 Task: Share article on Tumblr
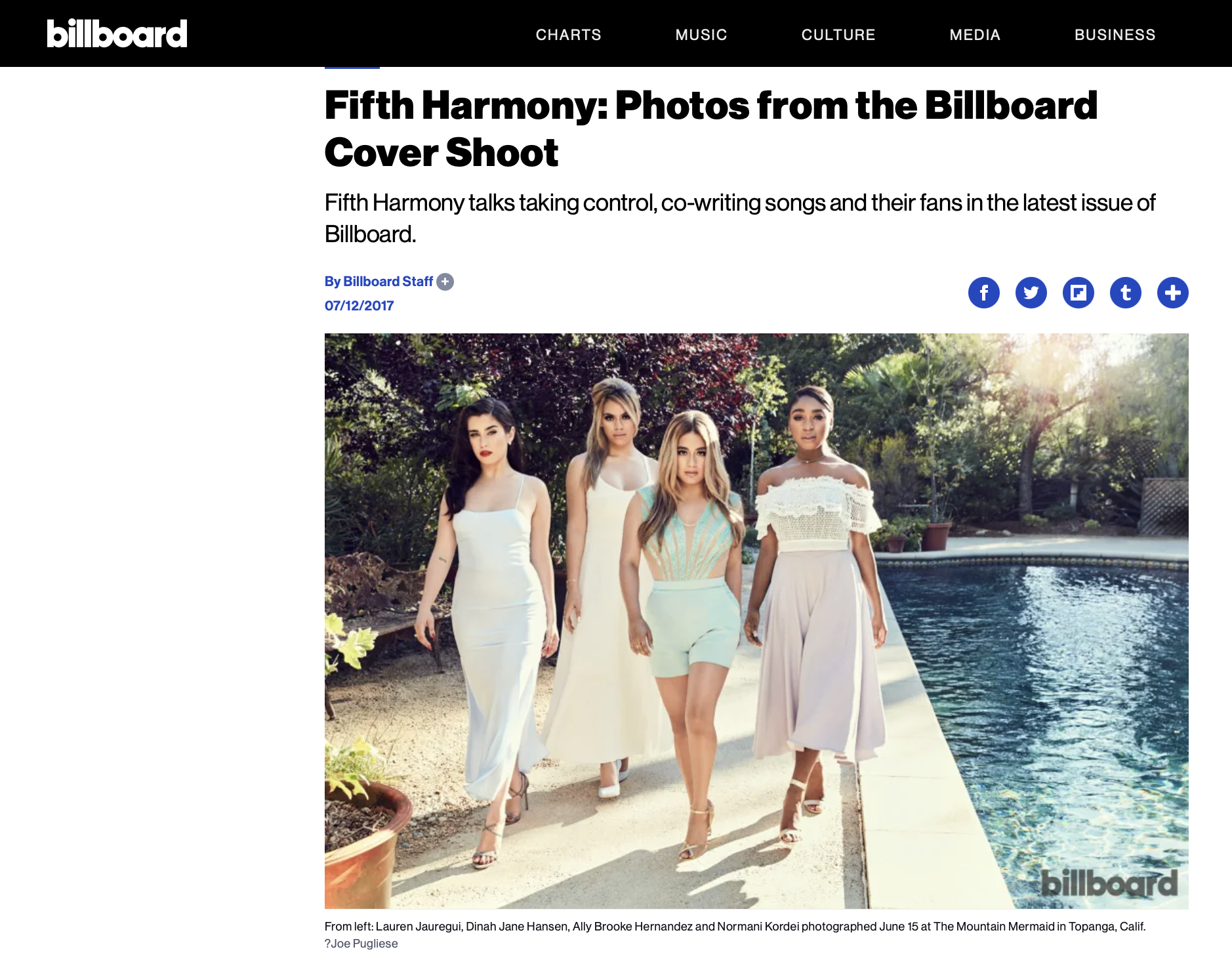1126,293
